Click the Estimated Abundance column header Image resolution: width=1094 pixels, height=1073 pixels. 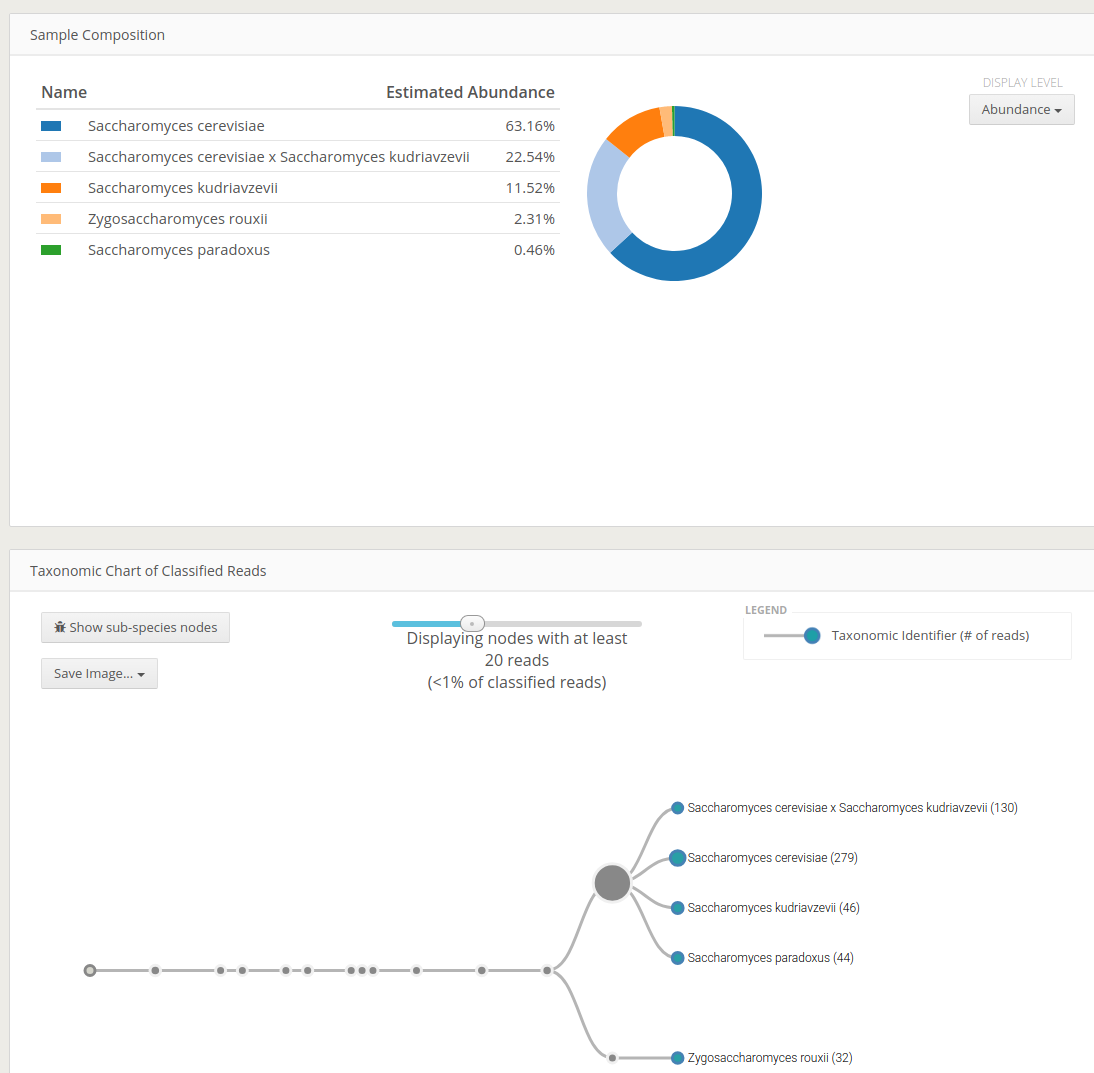point(470,92)
